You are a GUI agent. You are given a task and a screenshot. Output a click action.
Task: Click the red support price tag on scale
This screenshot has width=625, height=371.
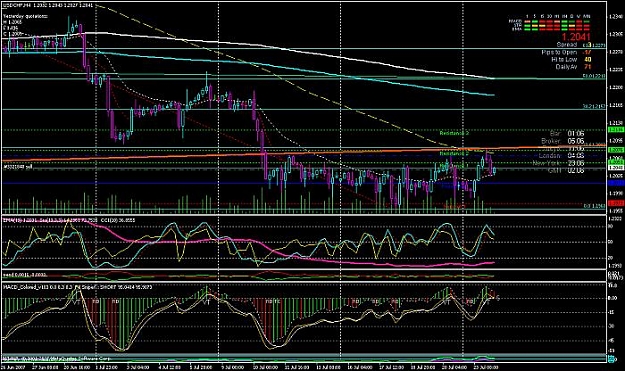tap(616, 203)
